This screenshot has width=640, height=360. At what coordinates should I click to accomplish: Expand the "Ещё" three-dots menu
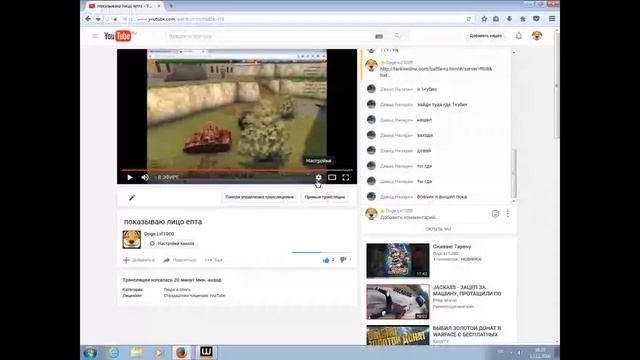pyautogui.click(x=213, y=260)
